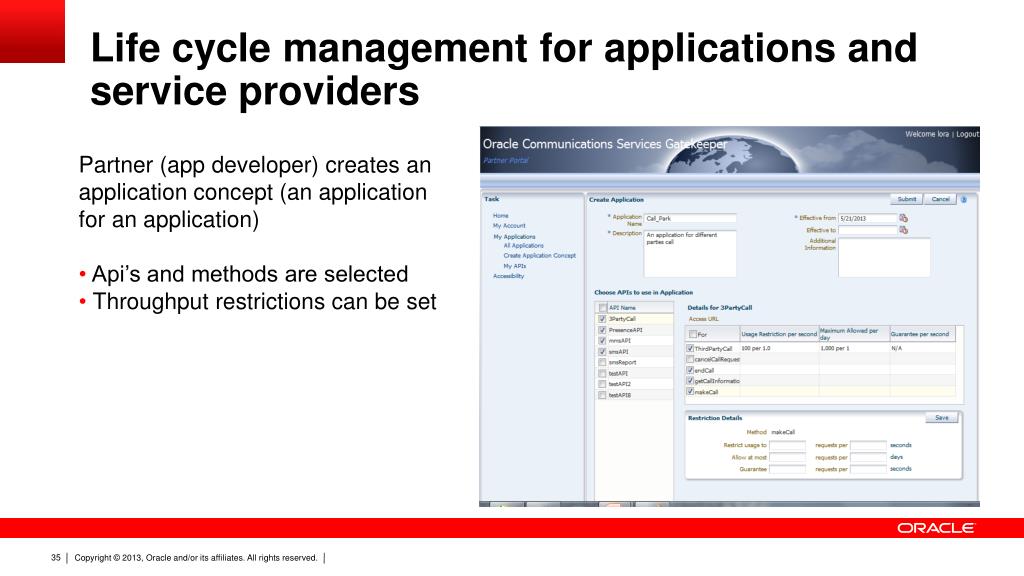Go to Home in the Task menu
The width and height of the screenshot is (1024, 576).
point(500,216)
